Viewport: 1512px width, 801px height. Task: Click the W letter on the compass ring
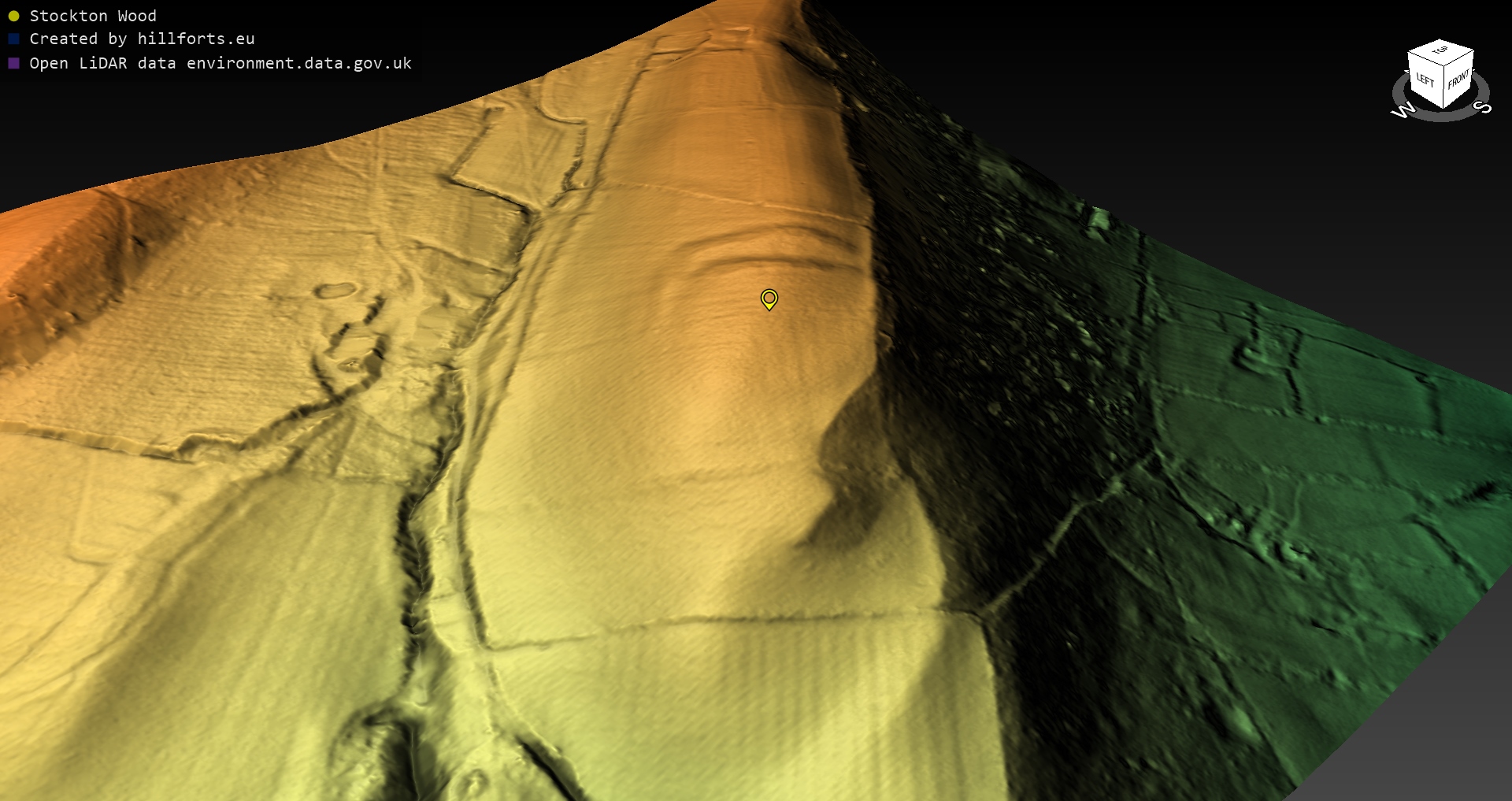(1402, 111)
